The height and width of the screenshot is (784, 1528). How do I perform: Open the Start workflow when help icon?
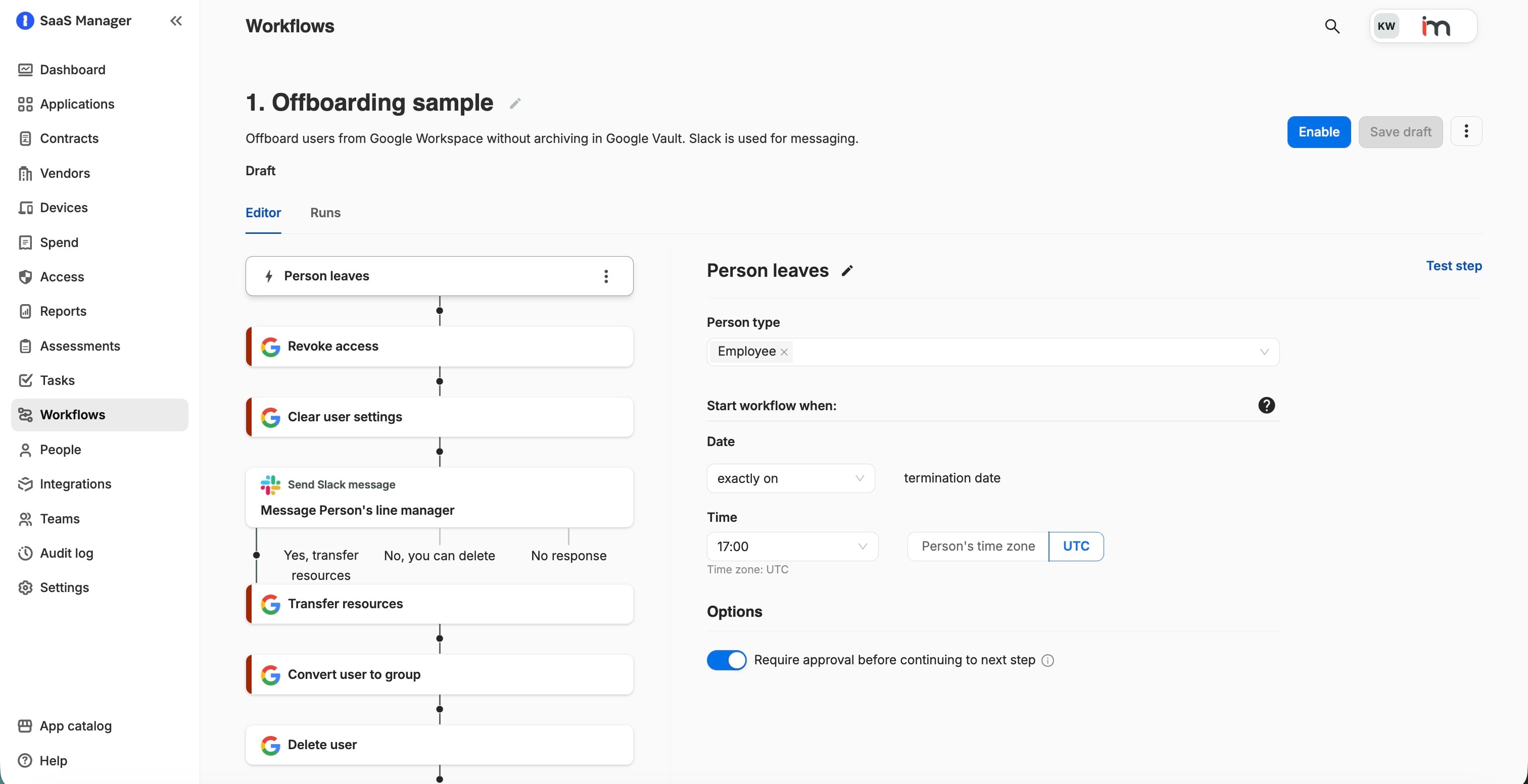[x=1266, y=405]
